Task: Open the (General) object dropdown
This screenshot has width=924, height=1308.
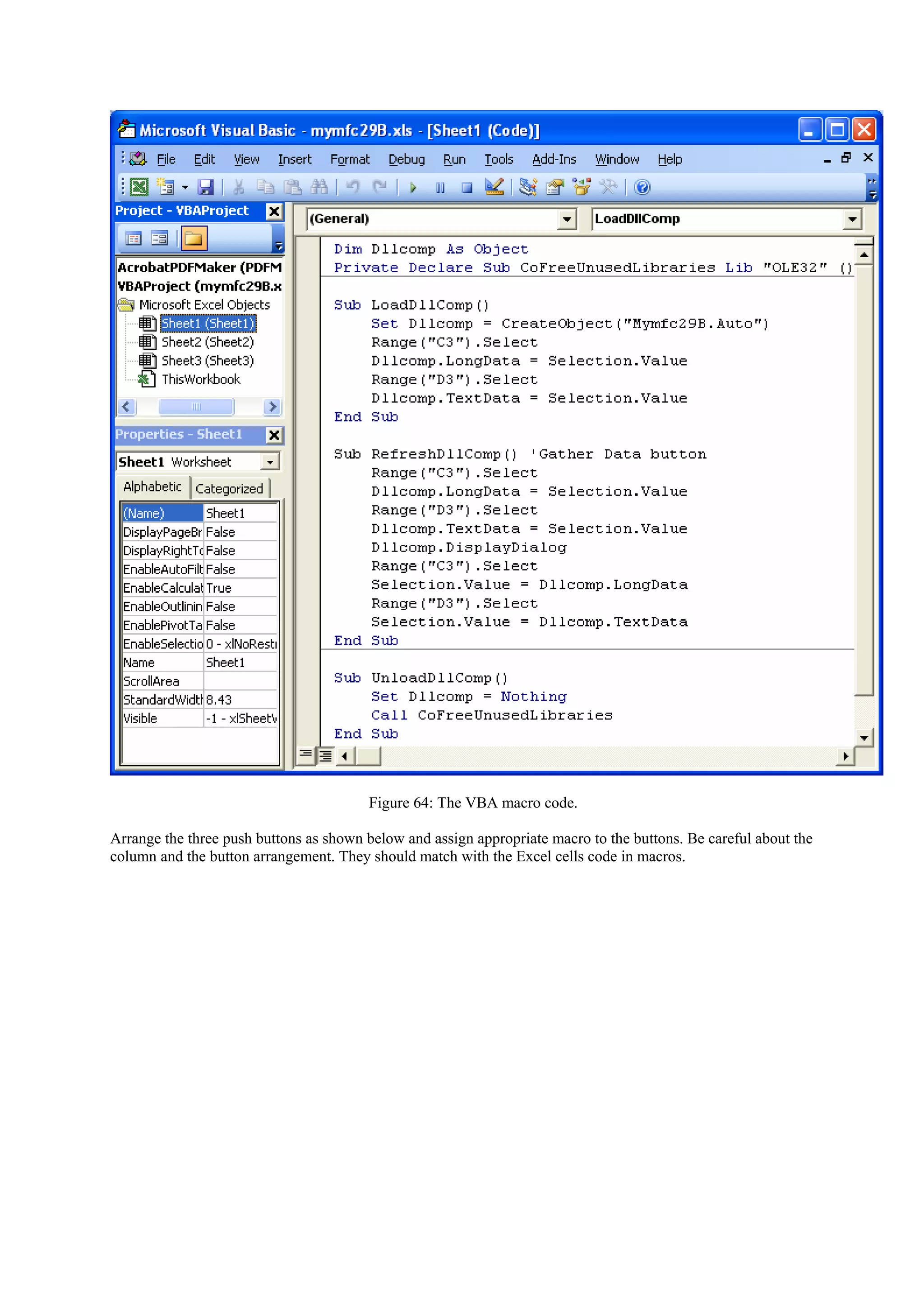Action: pyautogui.click(x=567, y=219)
